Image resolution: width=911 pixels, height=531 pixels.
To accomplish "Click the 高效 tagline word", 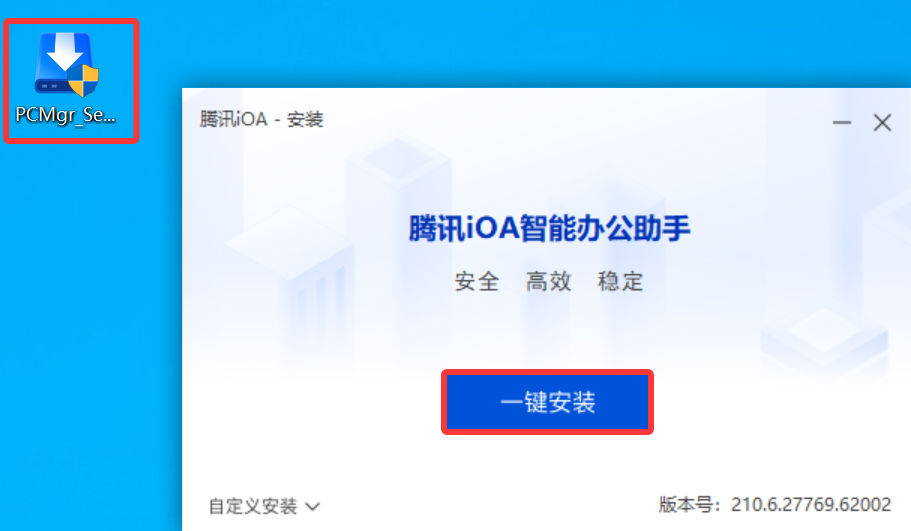I will [548, 282].
